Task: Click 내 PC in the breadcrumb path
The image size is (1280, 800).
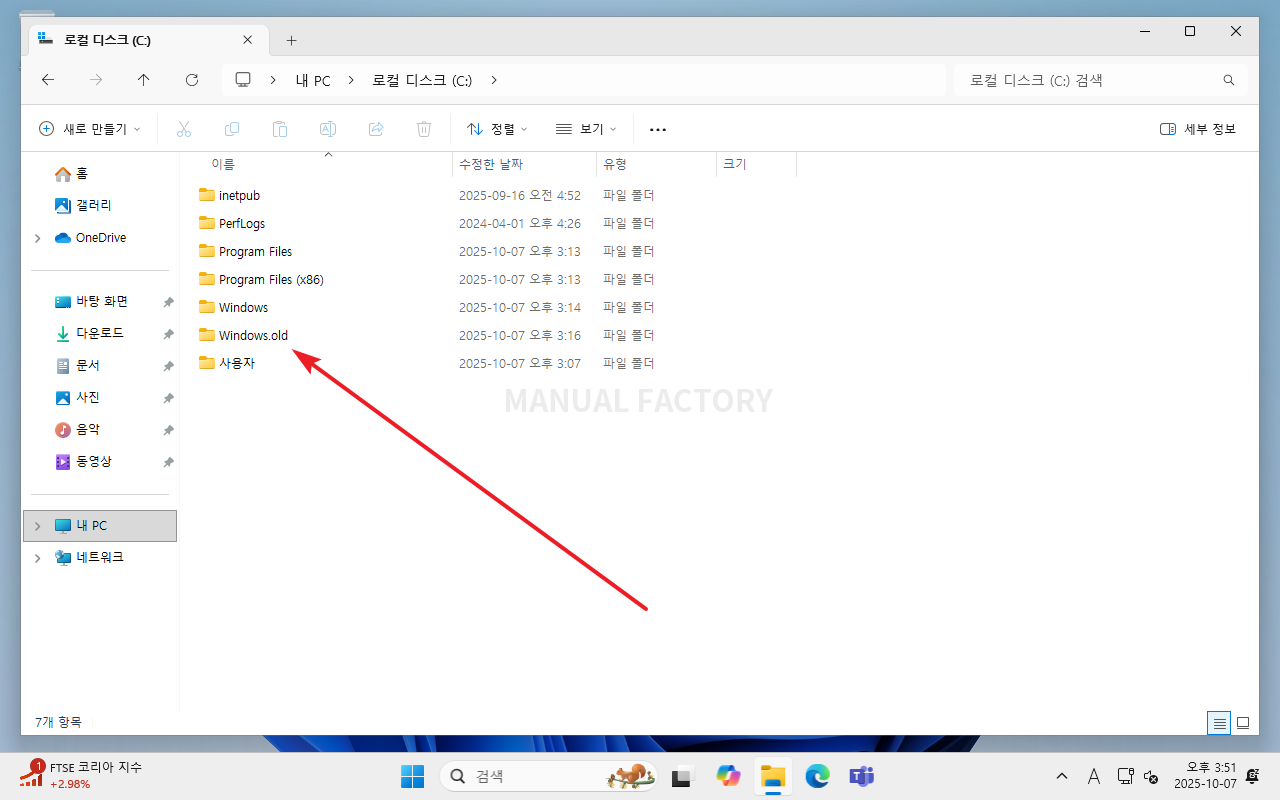Action: [313, 80]
